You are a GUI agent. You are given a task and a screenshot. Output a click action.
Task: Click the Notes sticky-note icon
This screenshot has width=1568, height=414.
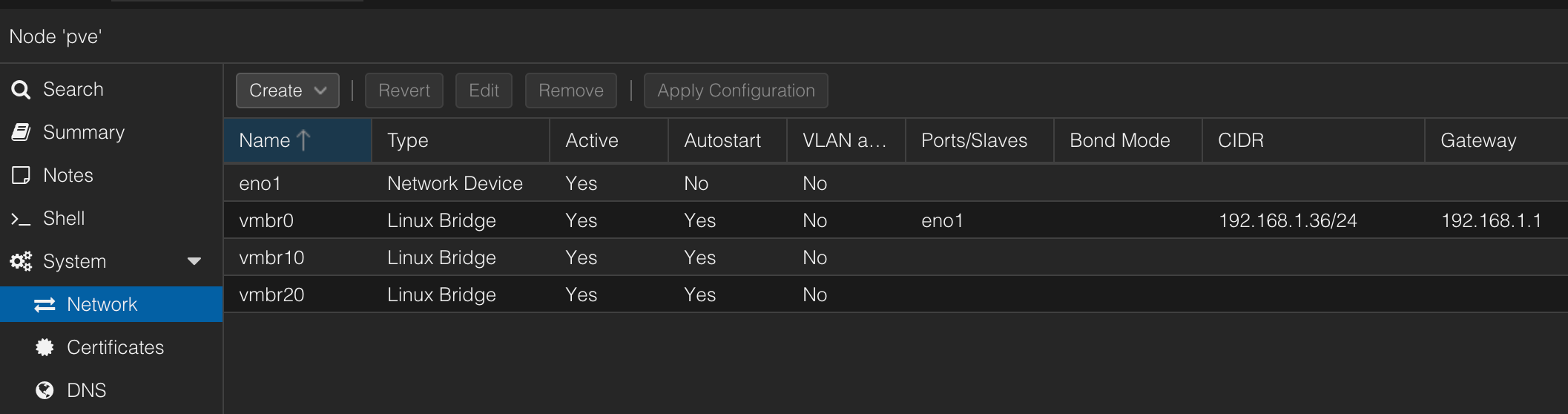coord(21,176)
